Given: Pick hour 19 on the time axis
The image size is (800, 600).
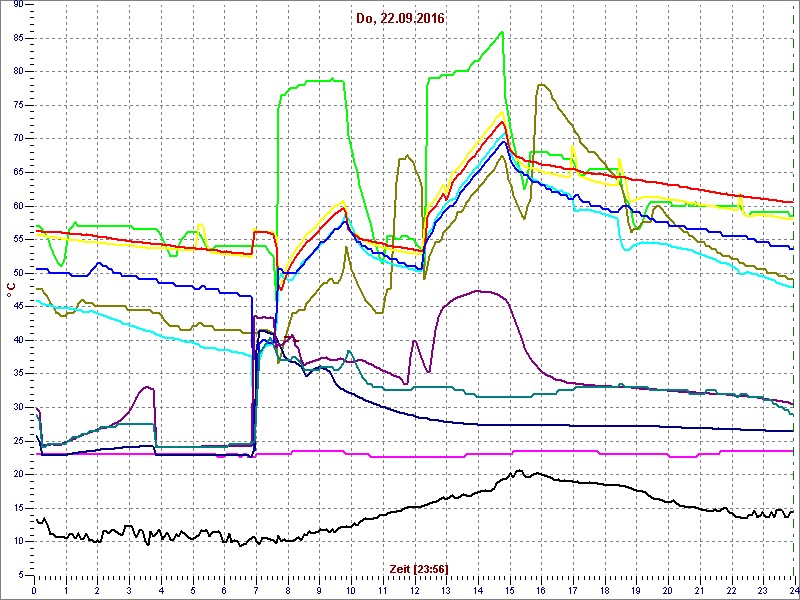Looking at the screenshot, I should [x=635, y=589].
